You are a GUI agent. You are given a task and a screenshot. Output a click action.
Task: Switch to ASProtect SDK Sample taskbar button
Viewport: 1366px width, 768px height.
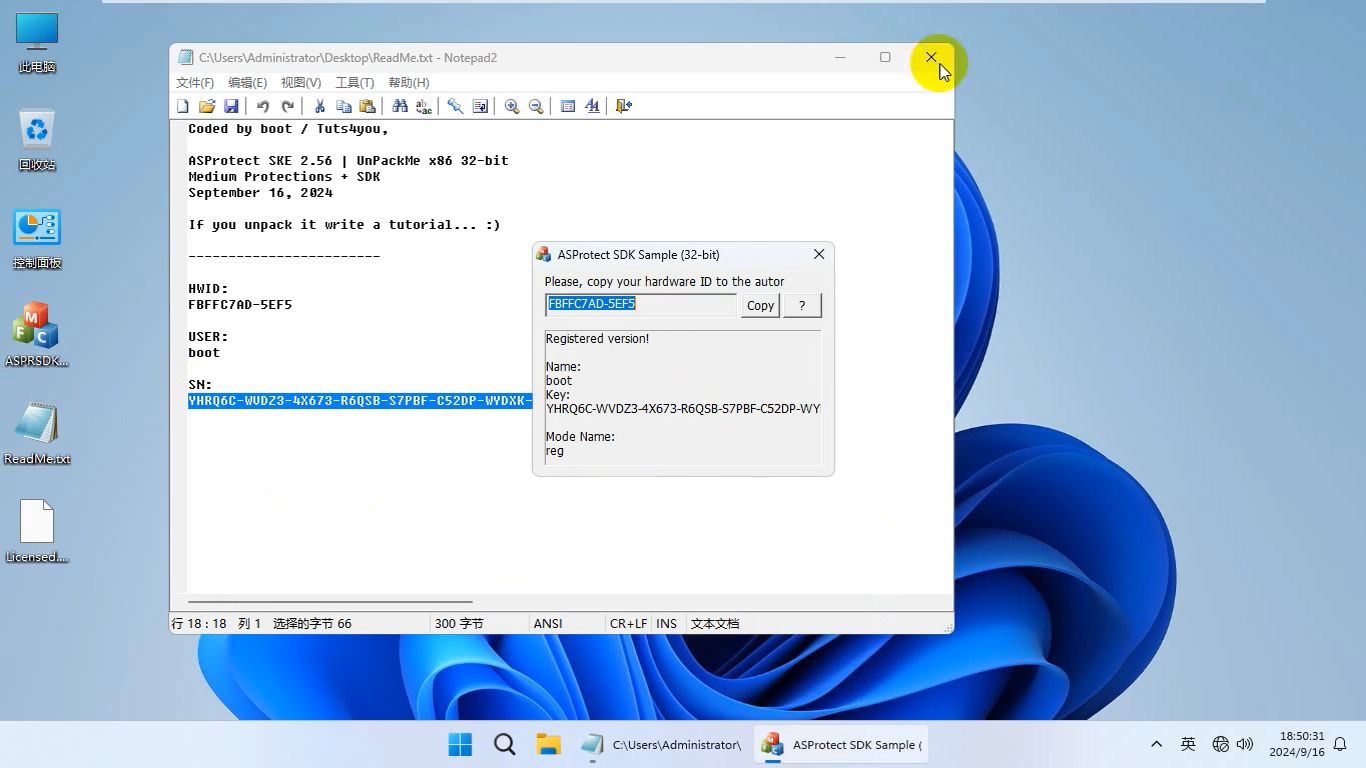[x=841, y=744]
